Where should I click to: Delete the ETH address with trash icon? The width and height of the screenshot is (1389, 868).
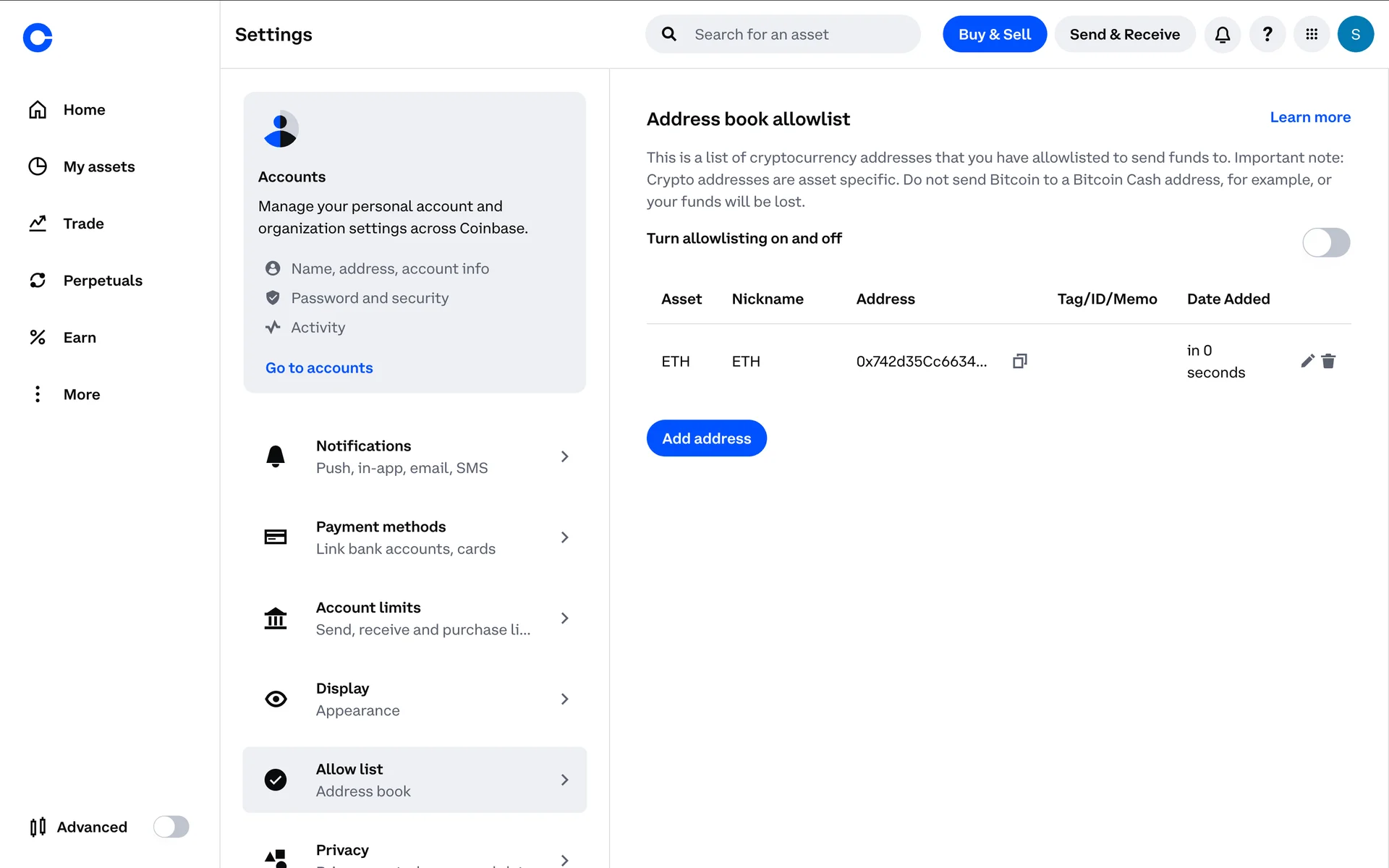point(1328,361)
